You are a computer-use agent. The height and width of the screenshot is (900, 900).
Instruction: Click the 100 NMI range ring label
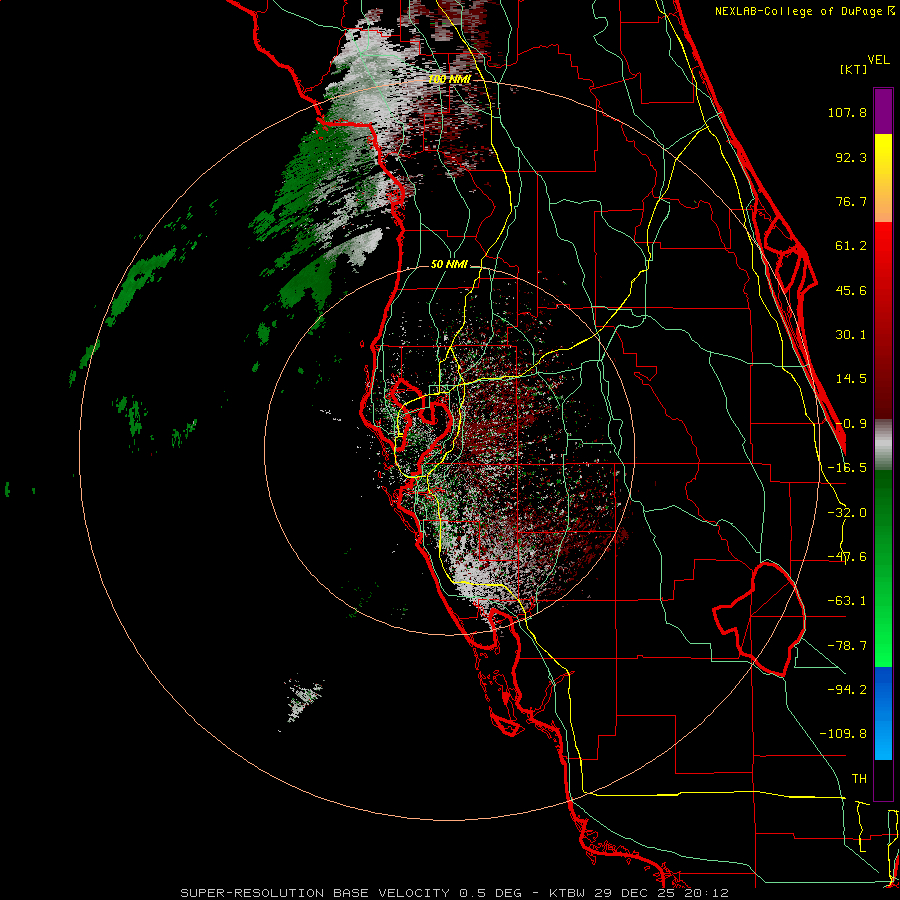[450, 79]
